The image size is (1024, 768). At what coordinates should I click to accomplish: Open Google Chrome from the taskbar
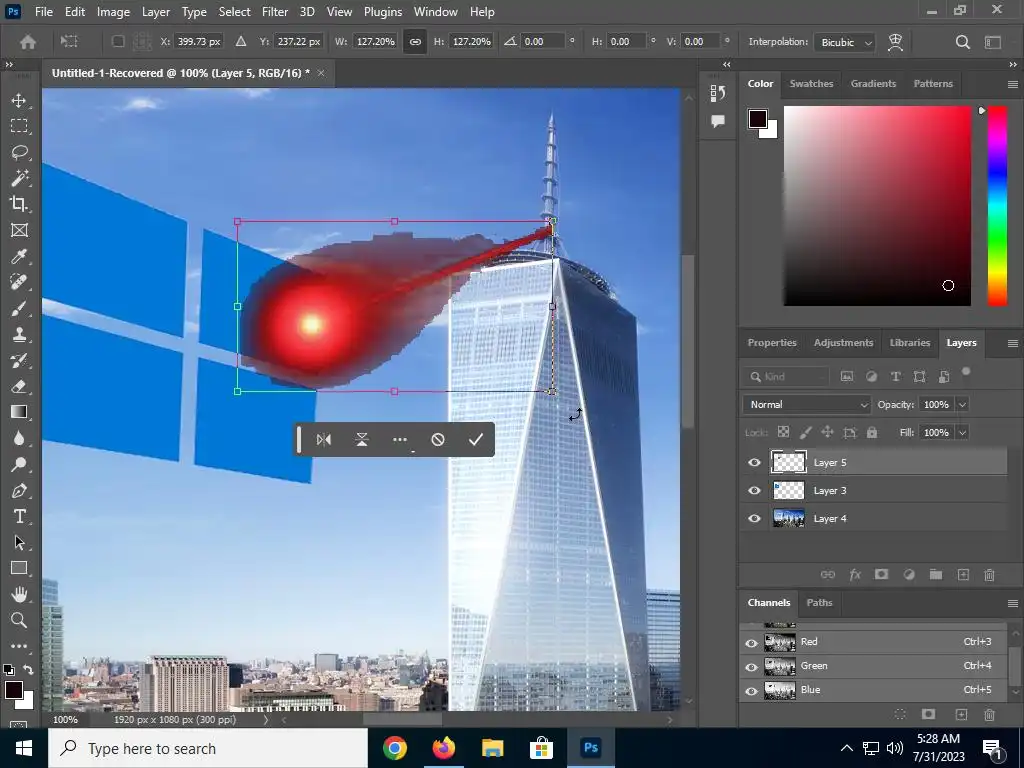(x=395, y=748)
